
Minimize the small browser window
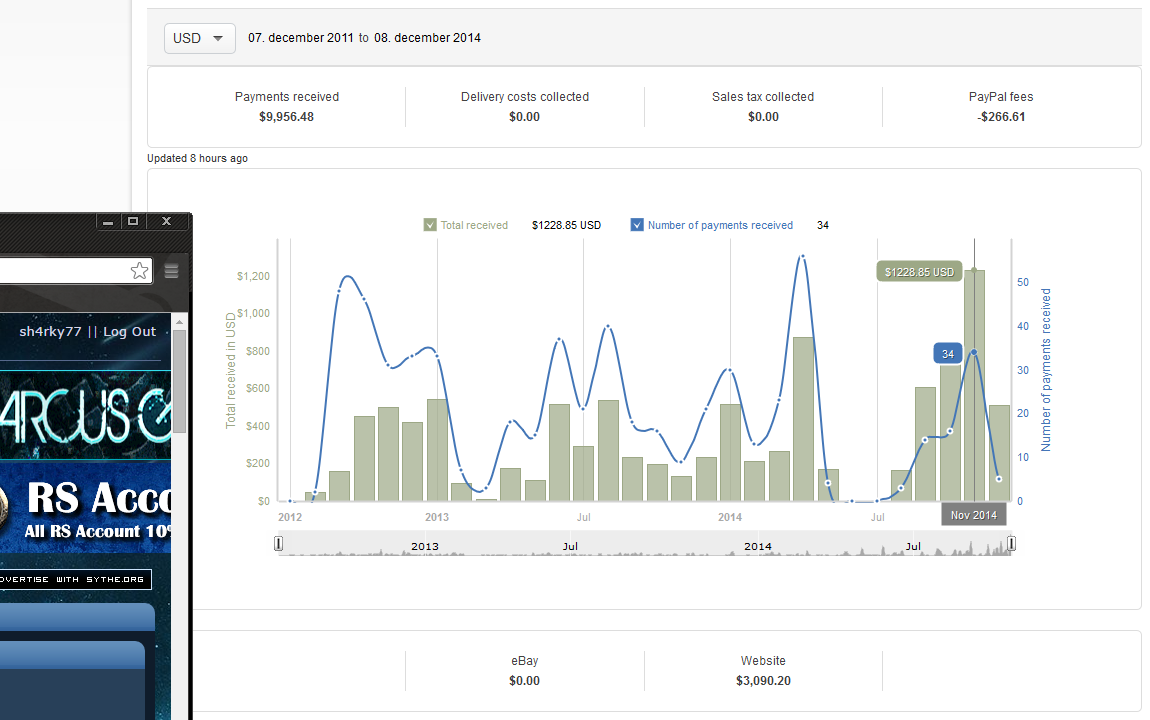[x=108, y=221]
